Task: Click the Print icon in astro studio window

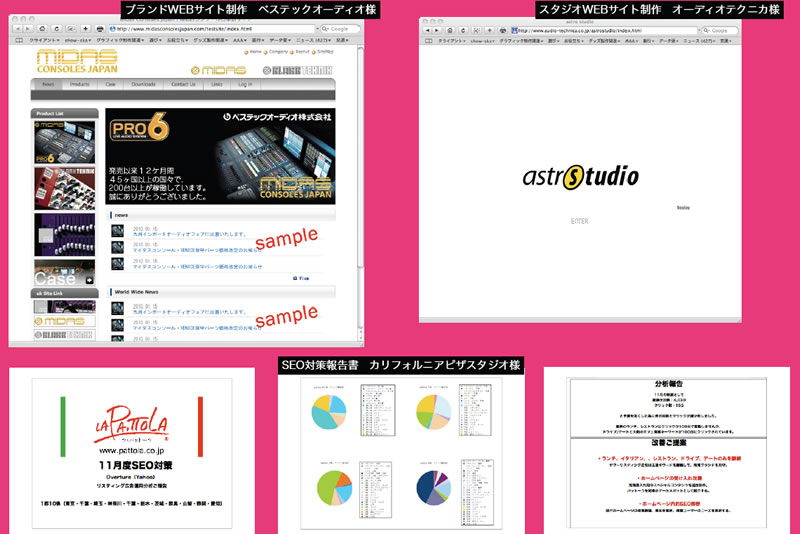Action: pyautogui.click(x=503, y=31)
